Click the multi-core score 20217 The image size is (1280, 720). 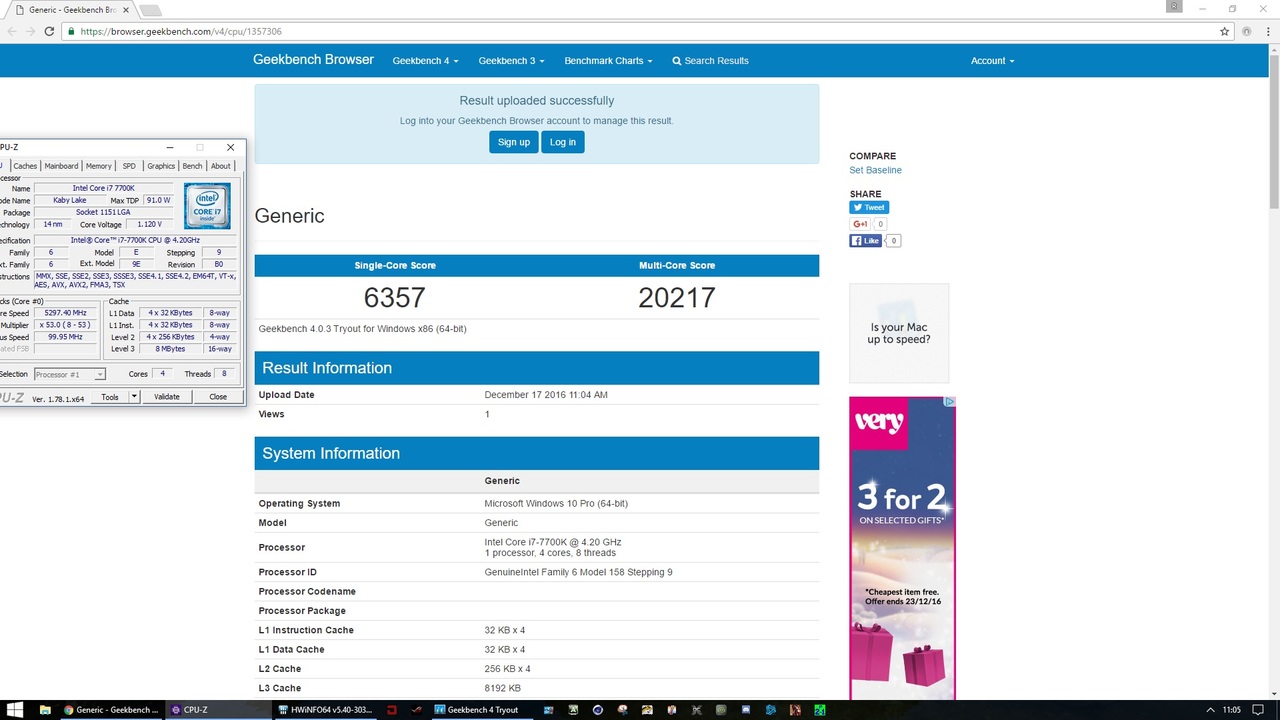pos(677,298)
